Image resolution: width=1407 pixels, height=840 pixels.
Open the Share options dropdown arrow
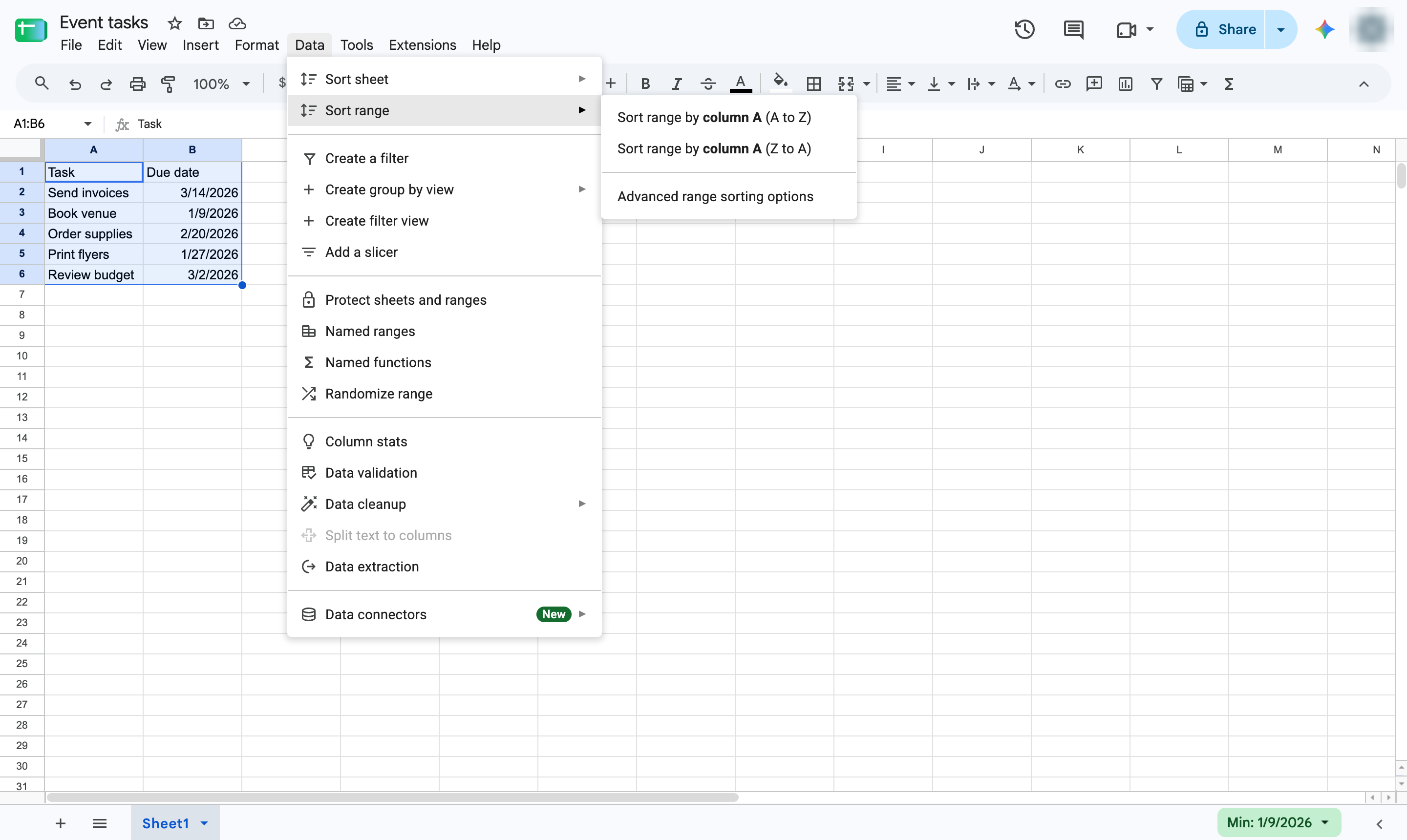pyautogui.click(x=1281, y=29)
